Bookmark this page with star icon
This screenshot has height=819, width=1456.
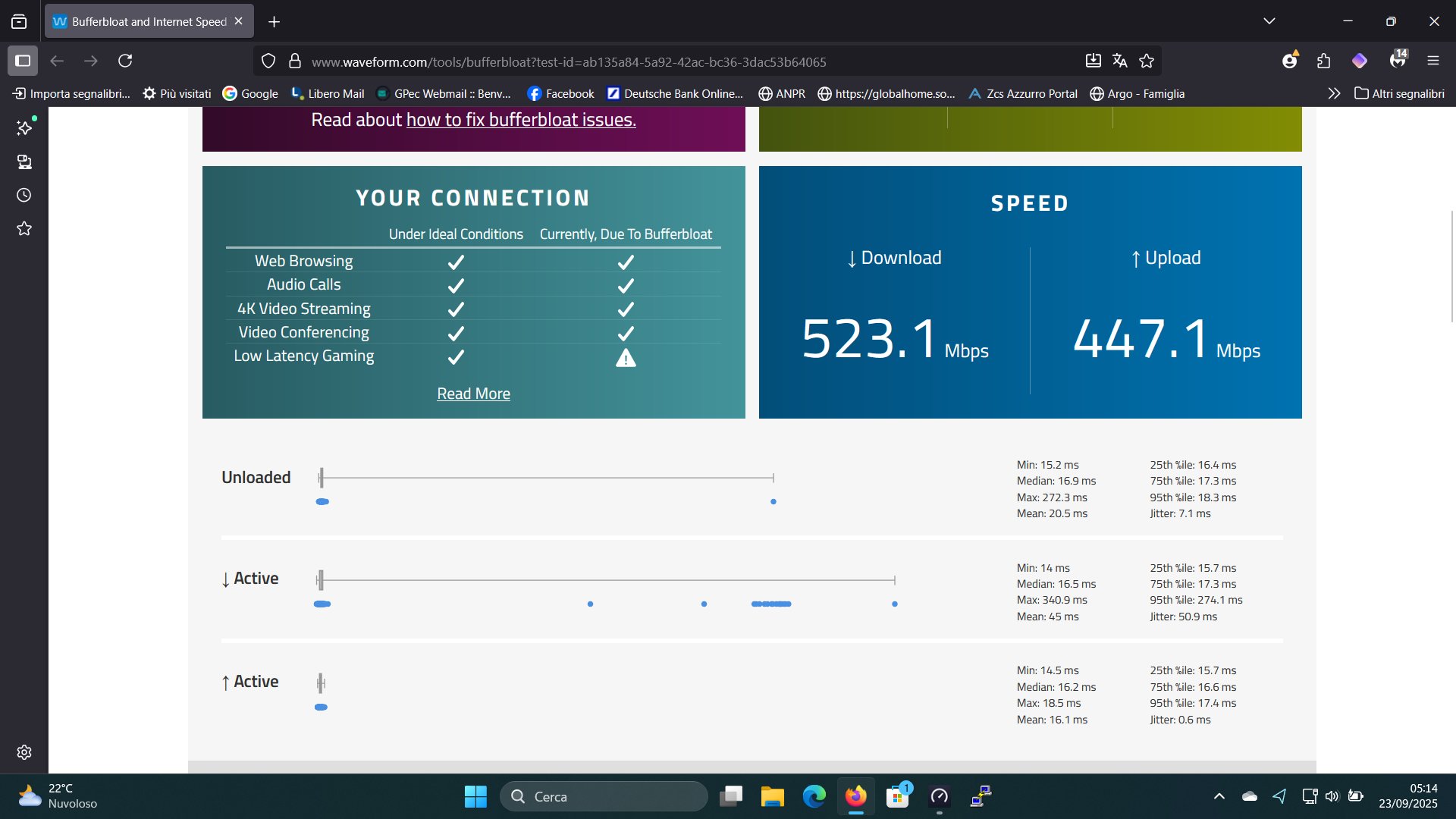[1147, 61]
